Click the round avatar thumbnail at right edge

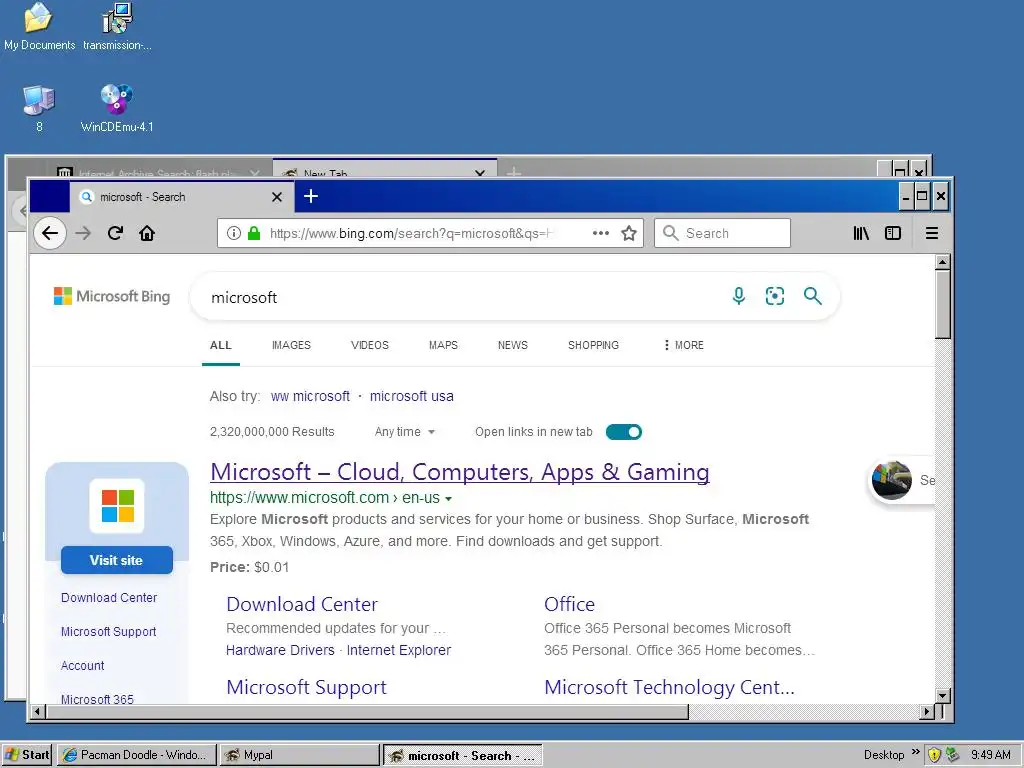click(x=891, y=481)
